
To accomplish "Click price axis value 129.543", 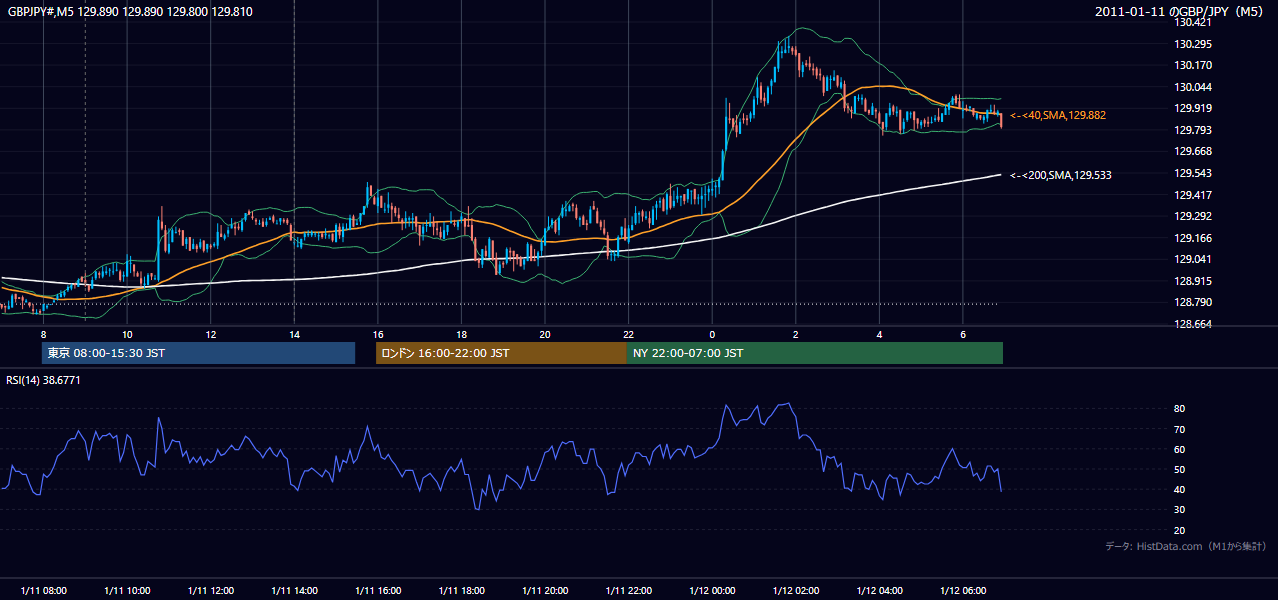I will 1193,173.
